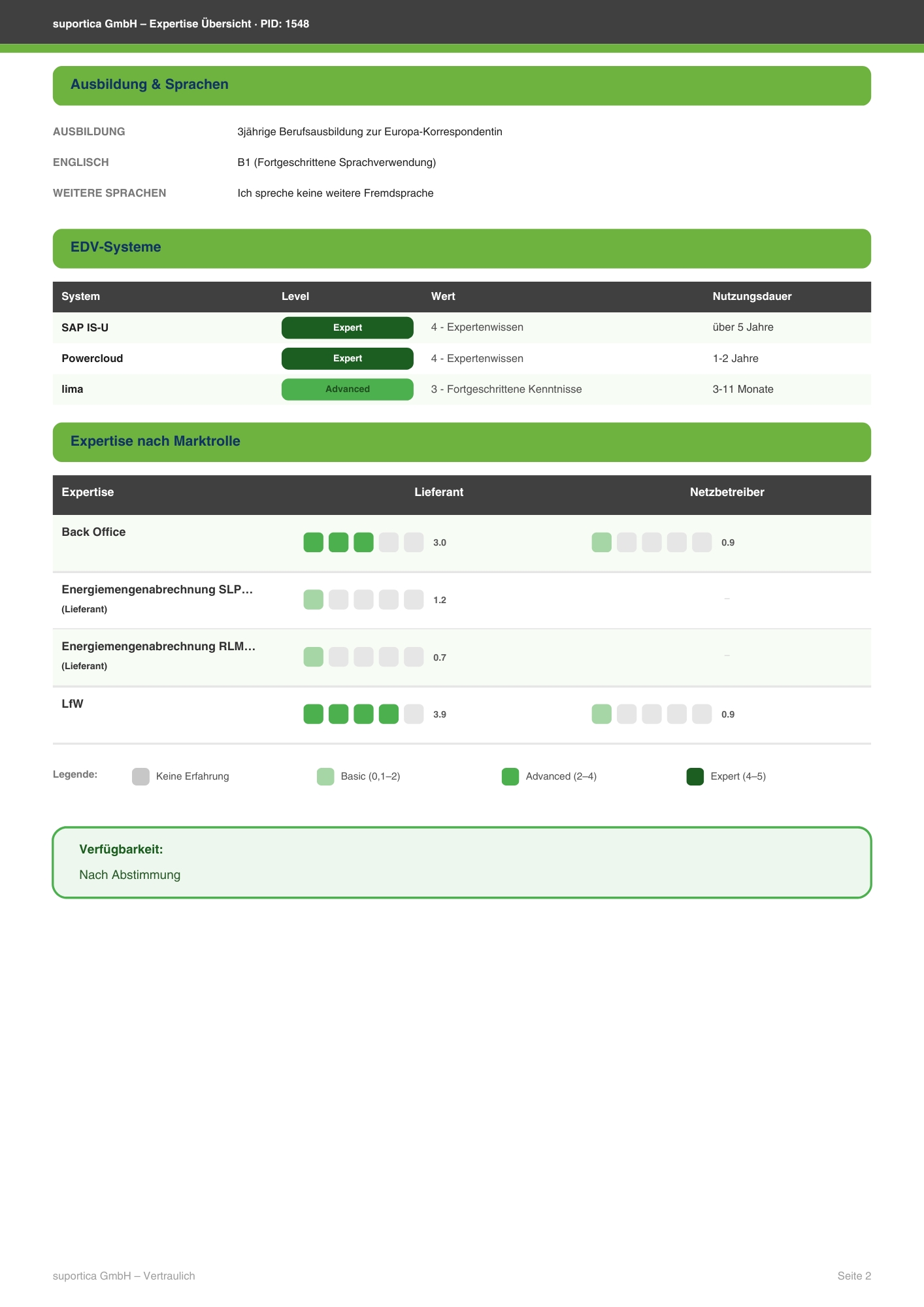Click '3 - Fortgeschrittene Kenntnisse' value
This screenshot has height=1307, width=924.
click(x=506, y=389)
